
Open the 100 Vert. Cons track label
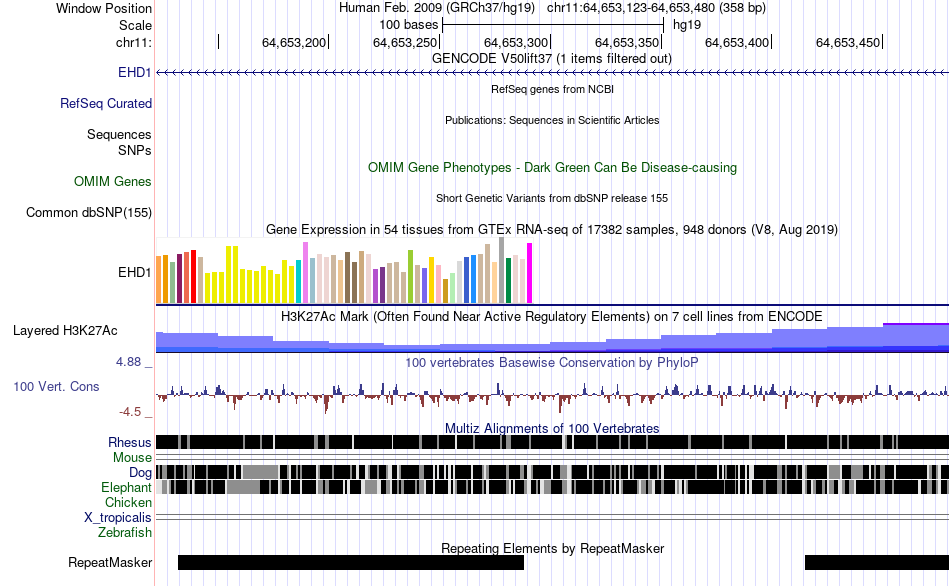tap(56, 387)
